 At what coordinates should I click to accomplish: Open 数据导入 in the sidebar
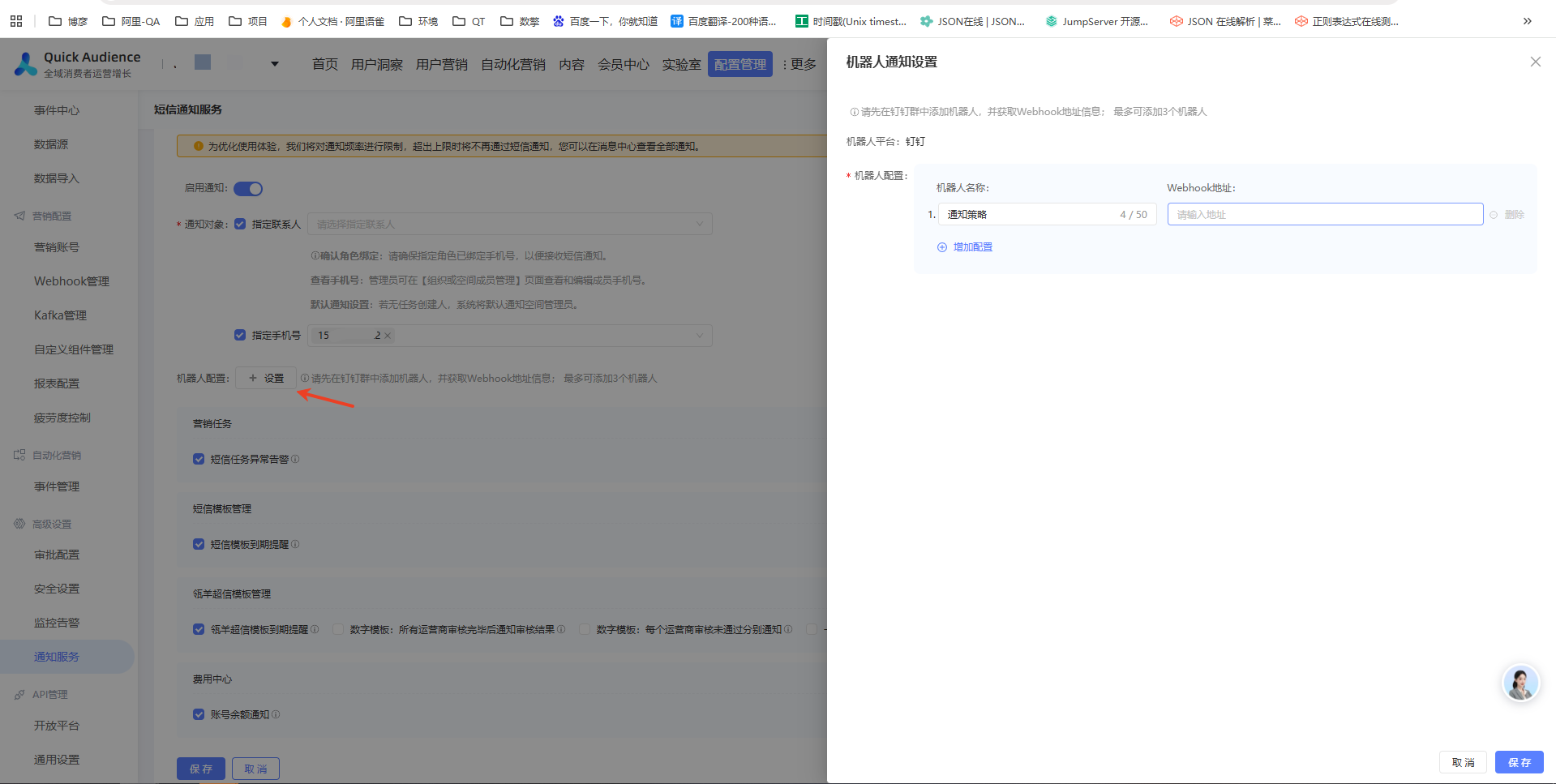[57, 178]
